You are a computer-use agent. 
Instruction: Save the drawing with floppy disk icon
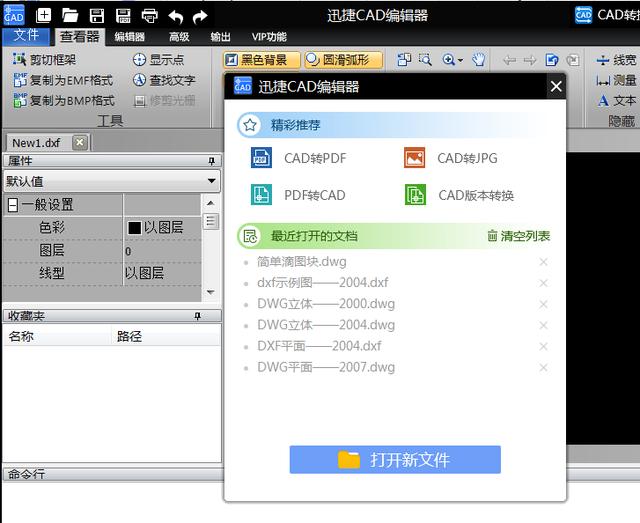(x=97, y=16)
